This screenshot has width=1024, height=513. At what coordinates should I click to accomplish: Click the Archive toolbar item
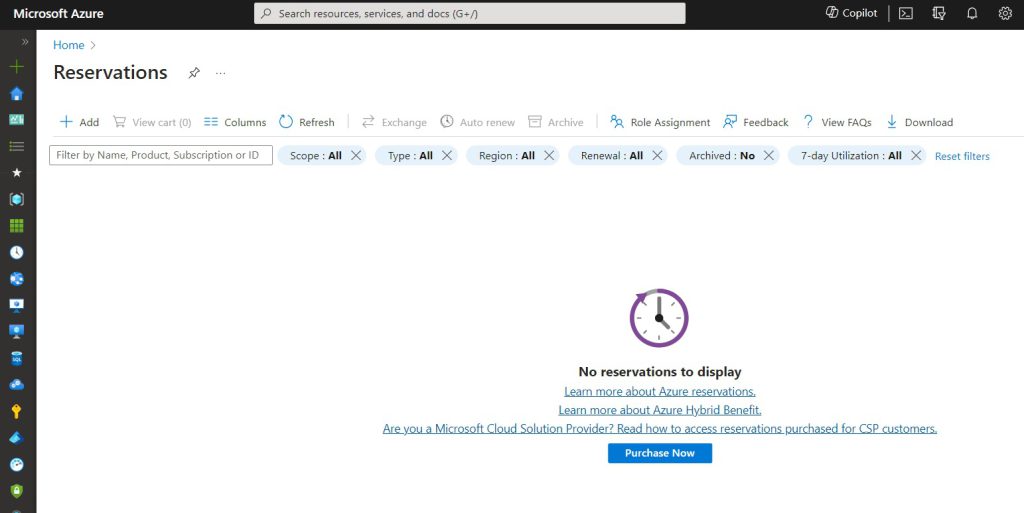click(x=556, y=122)
